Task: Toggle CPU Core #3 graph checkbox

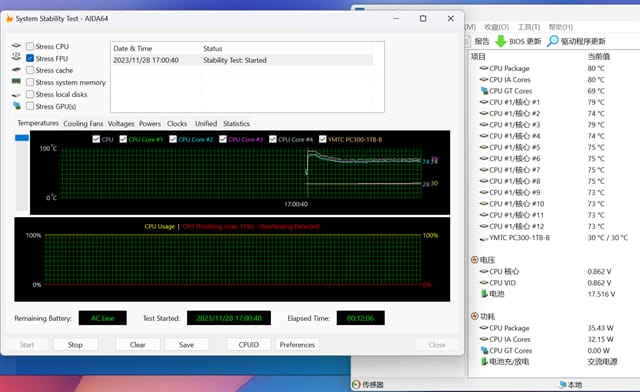Action: tap(223, 139)
